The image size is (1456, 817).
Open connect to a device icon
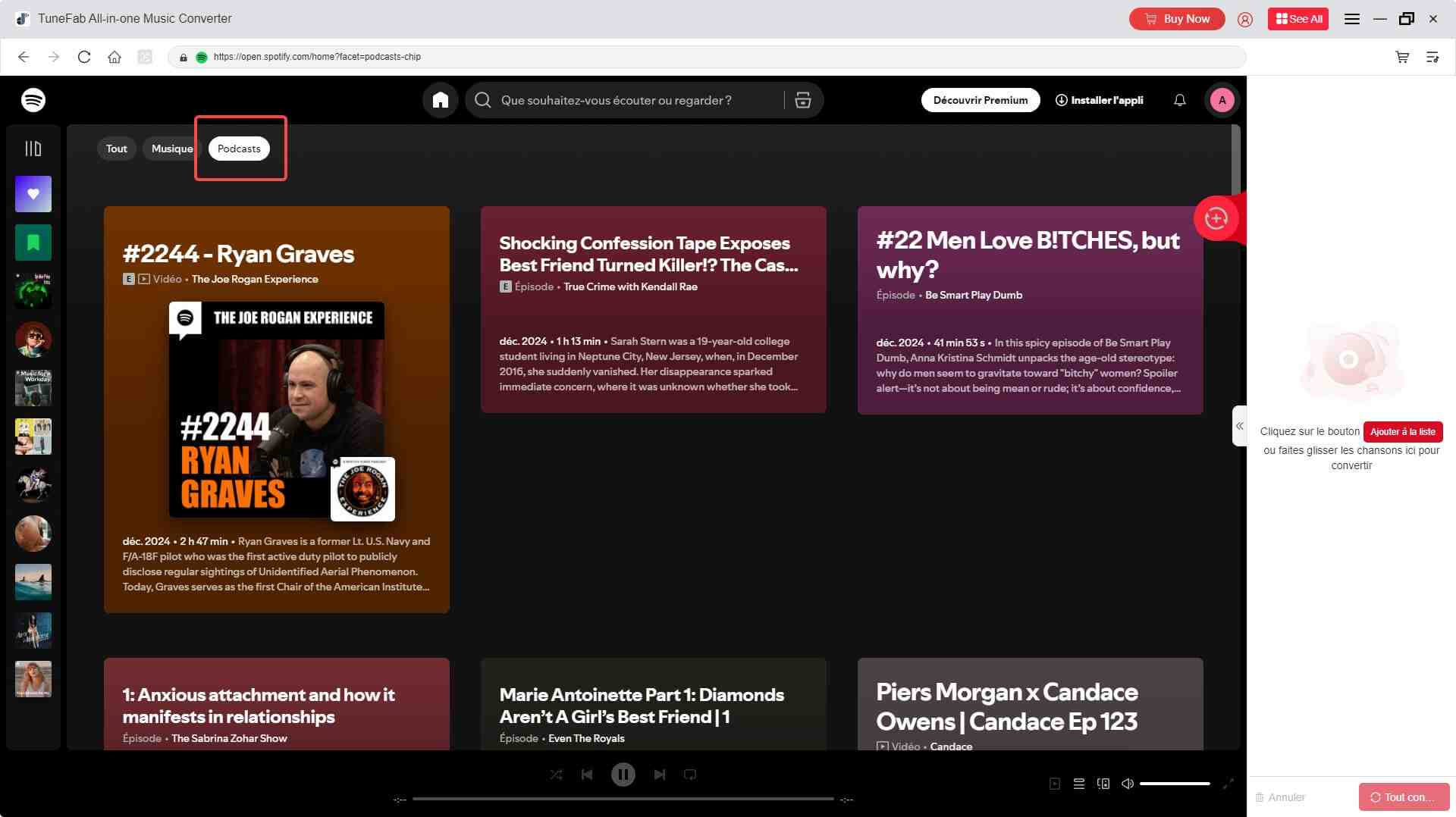(x=1103, y=784)
